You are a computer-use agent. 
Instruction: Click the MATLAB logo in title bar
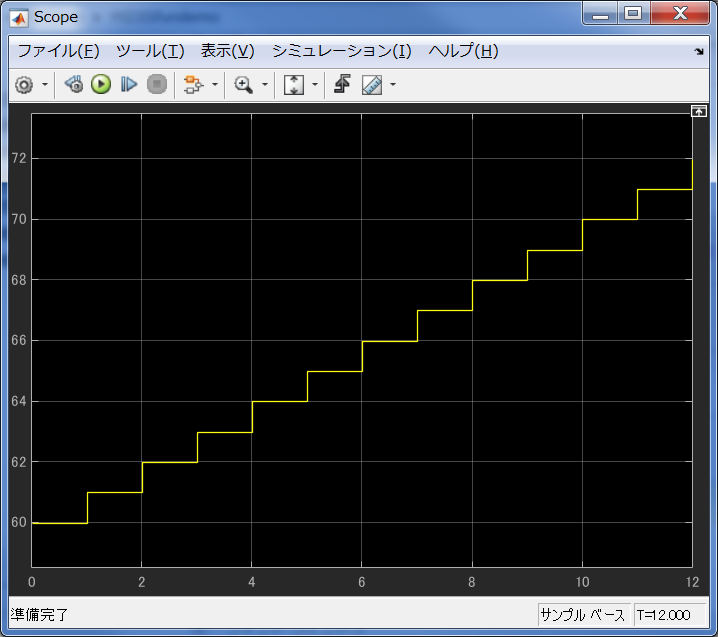coord(19,18)
